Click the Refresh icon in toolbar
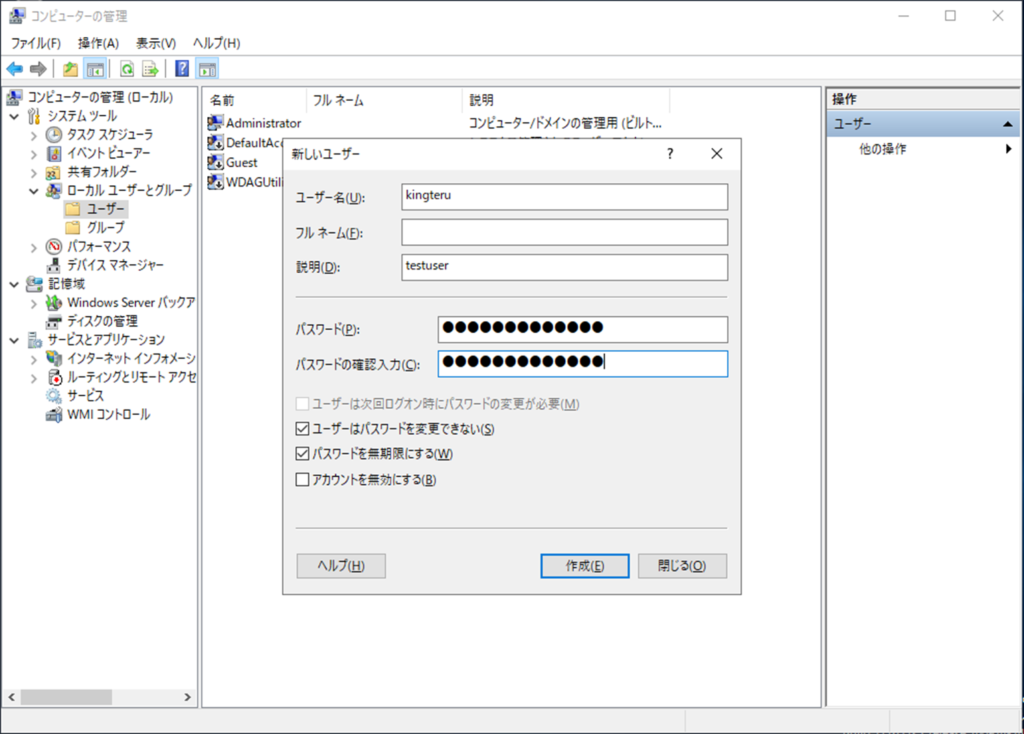This screenshot has height=734, width=1024. coord(127,69)
